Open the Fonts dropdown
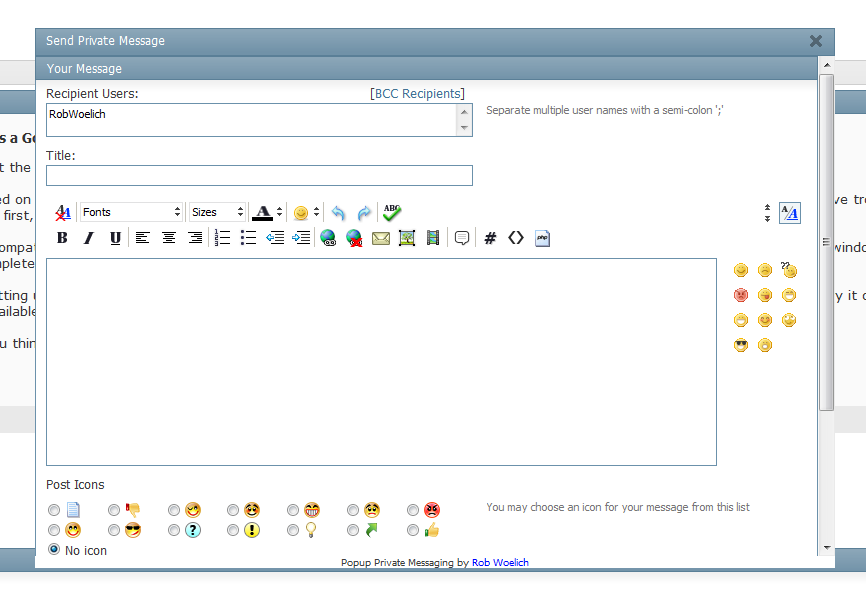This screenshot has width=866, height=602. pos(131,212)
